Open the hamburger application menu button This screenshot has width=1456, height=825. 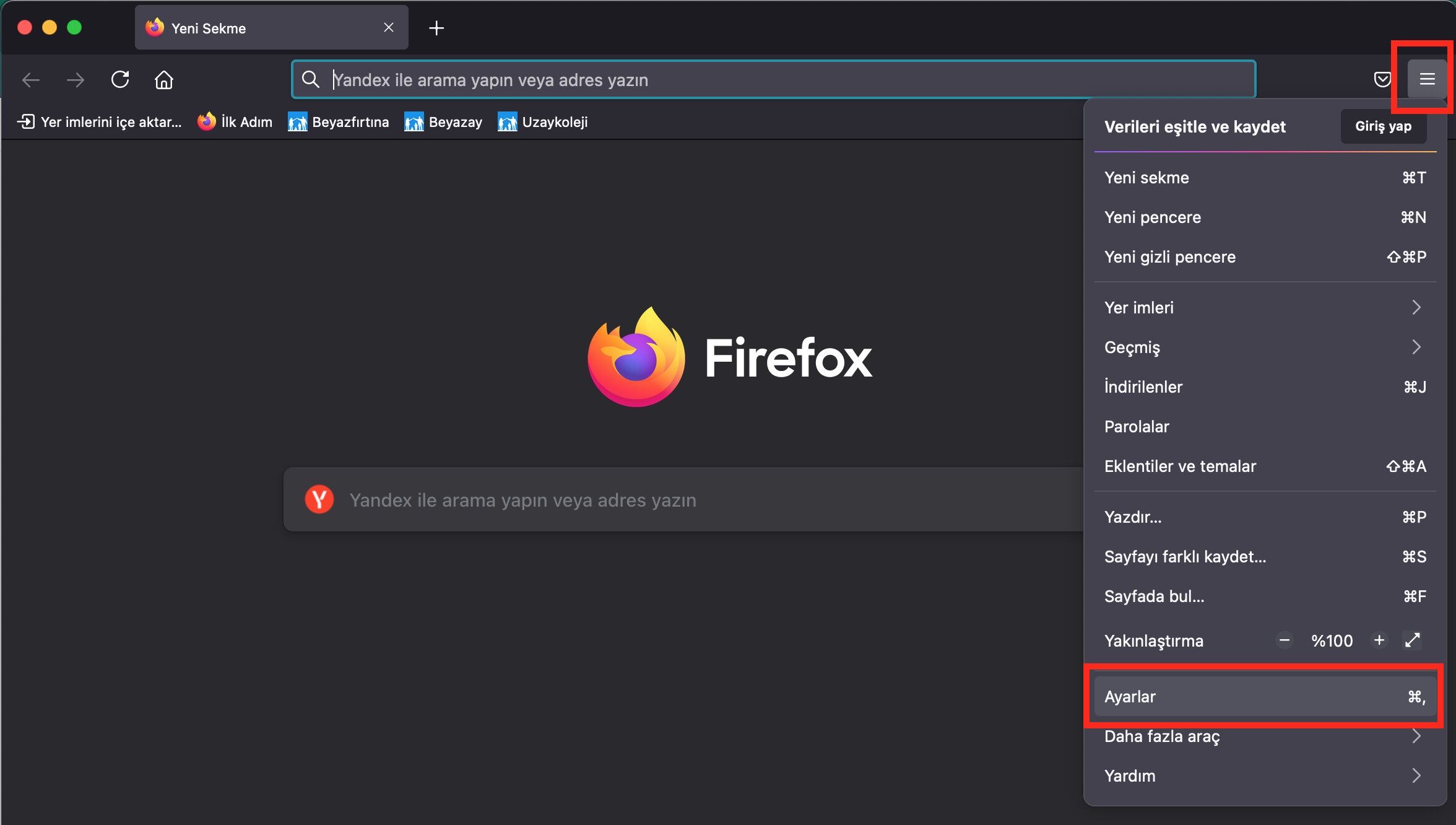(x=1427, y=79)
